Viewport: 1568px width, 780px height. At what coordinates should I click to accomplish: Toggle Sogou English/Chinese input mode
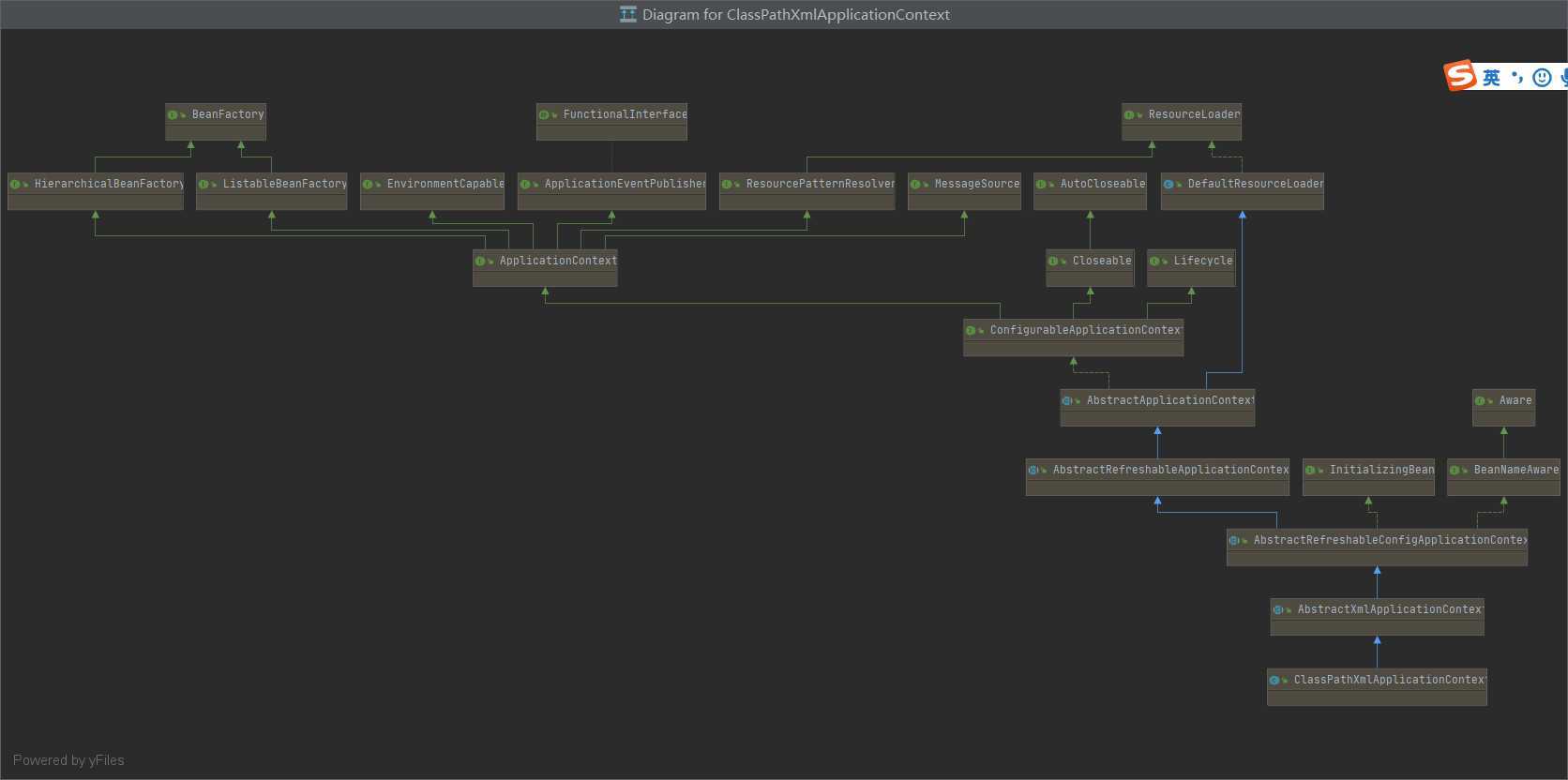pos(1491,78)
